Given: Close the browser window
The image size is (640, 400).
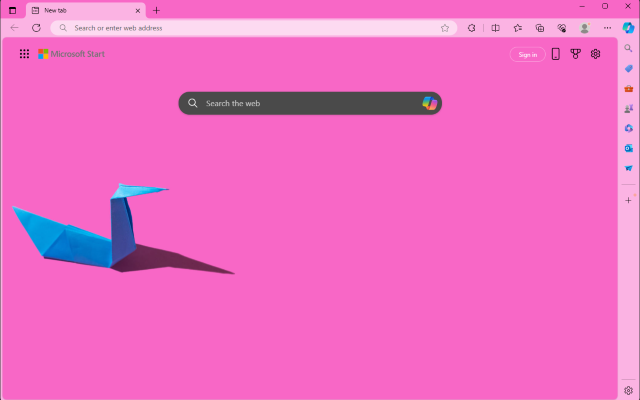Looking at the screenshot, I should [628, 6].
